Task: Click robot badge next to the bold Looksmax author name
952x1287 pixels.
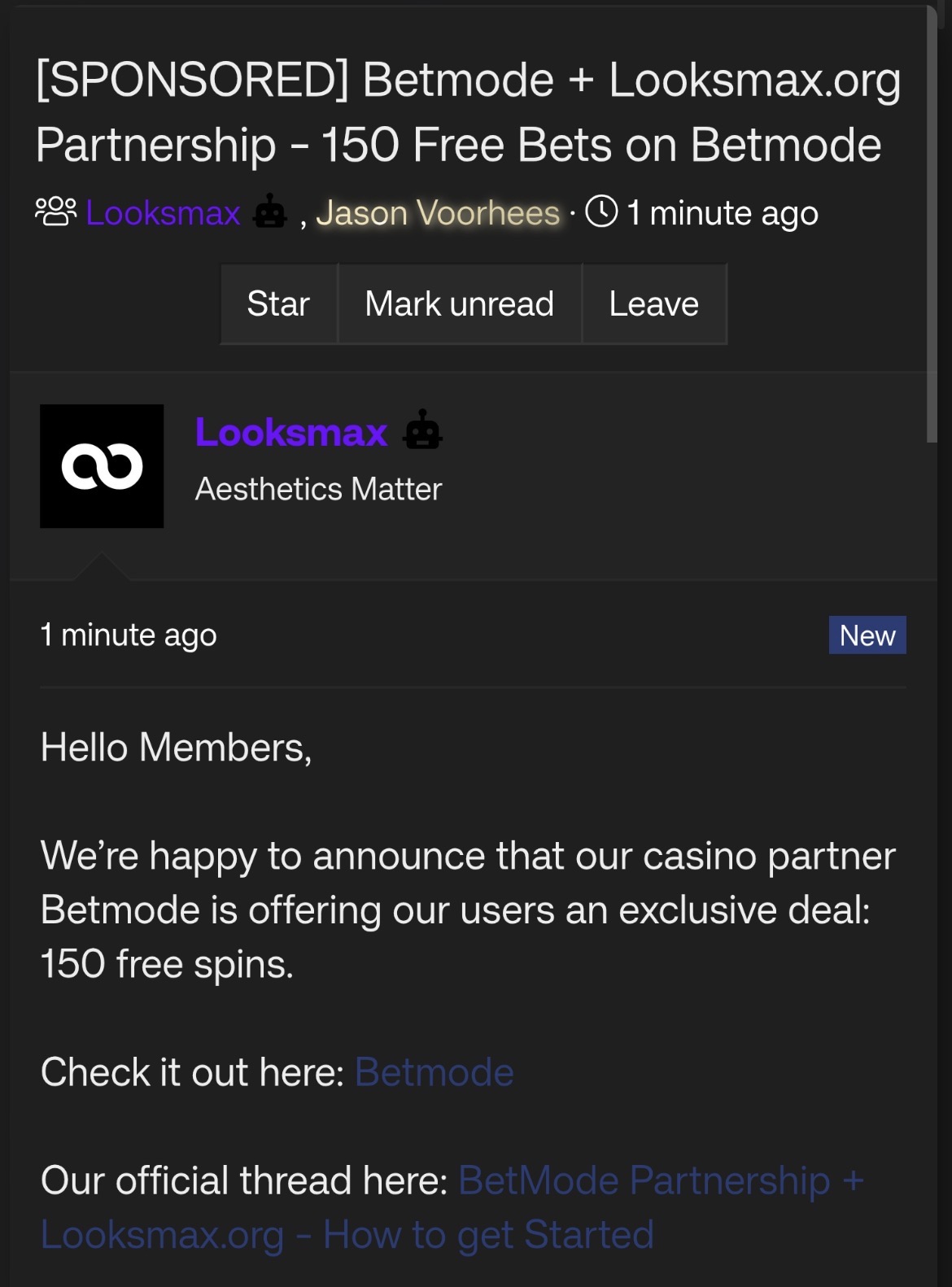Action: (422, 430)
